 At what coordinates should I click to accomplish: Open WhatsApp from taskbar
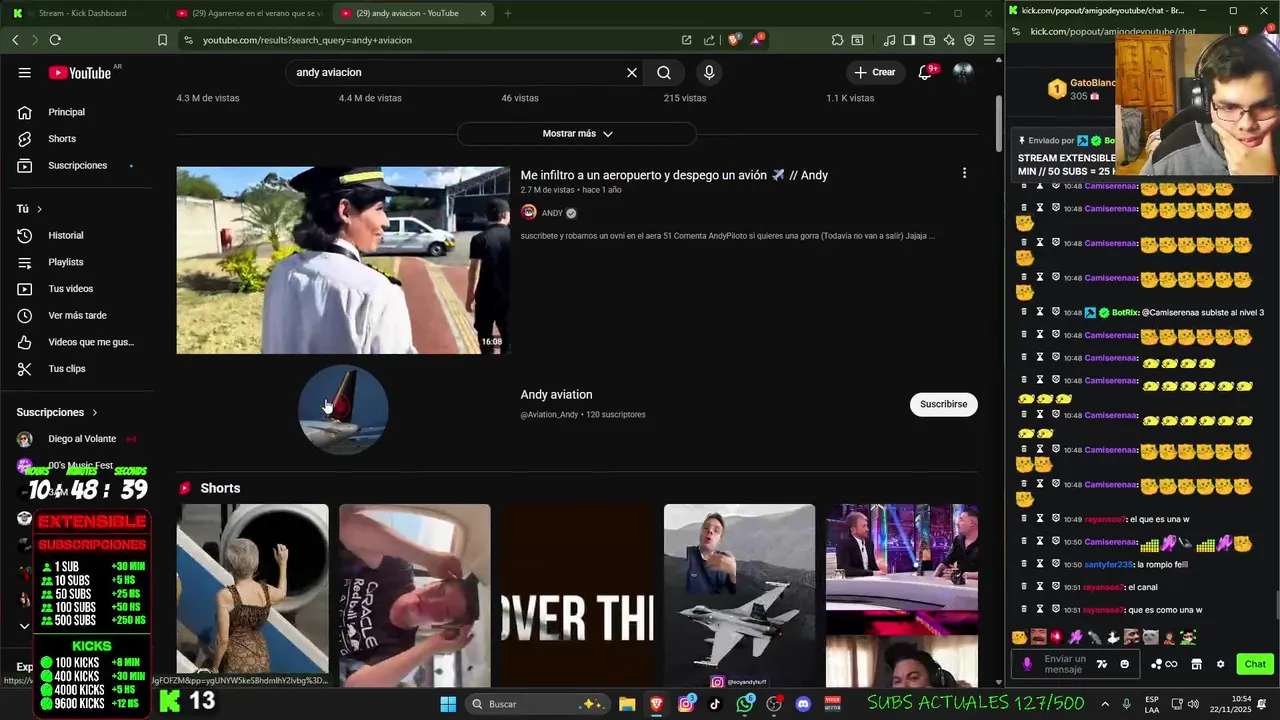pos(745,704)
